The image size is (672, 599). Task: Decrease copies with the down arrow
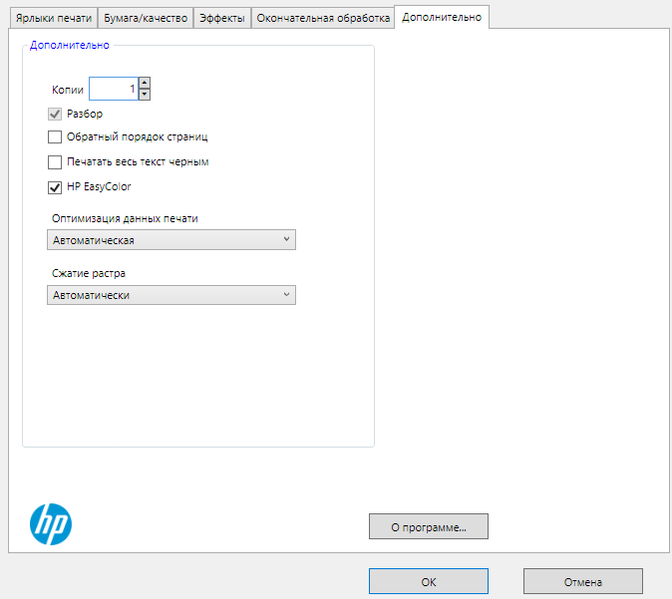click(145, 95)
